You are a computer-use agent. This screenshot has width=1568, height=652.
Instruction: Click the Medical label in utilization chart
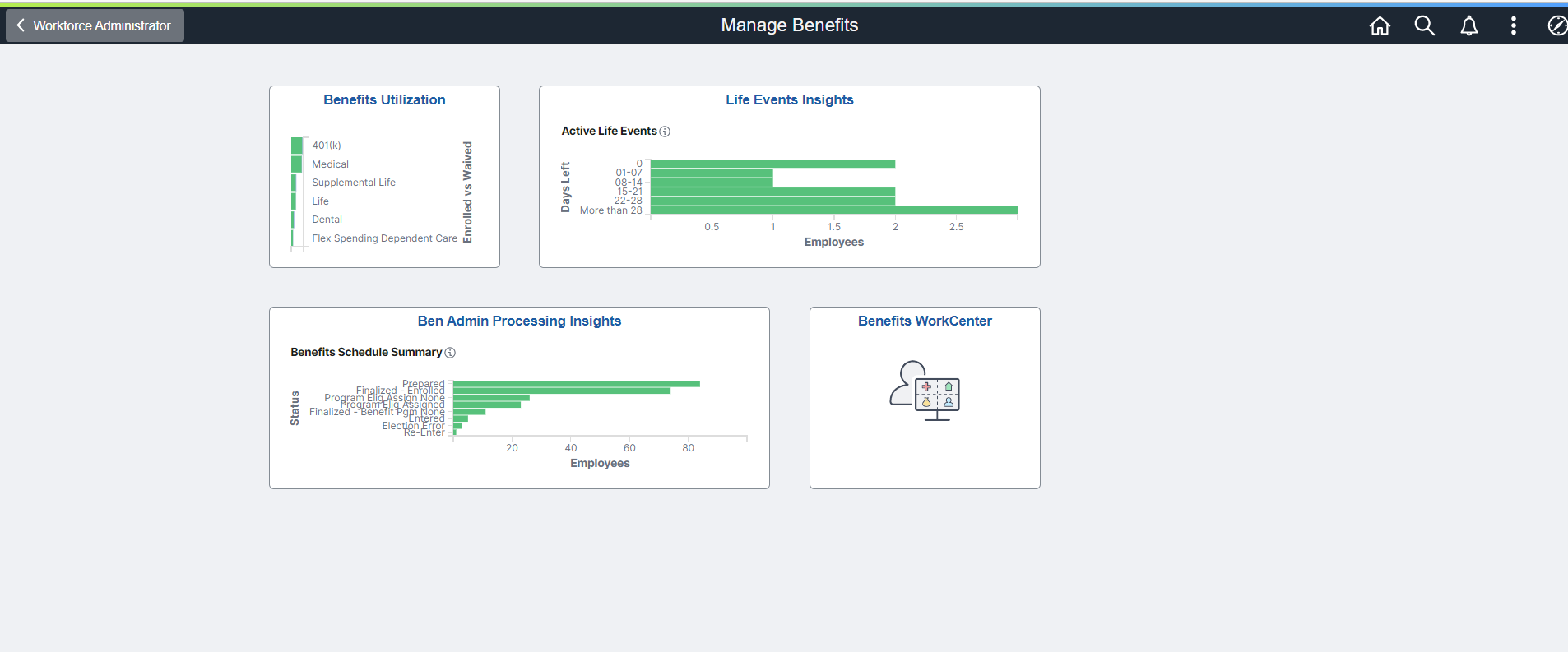330,164
